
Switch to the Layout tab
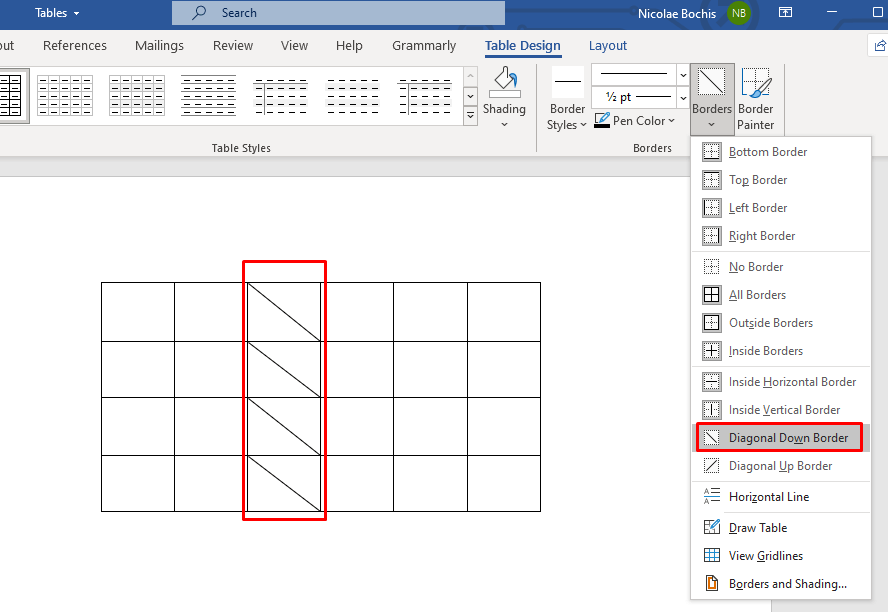(x=608, y=46)
